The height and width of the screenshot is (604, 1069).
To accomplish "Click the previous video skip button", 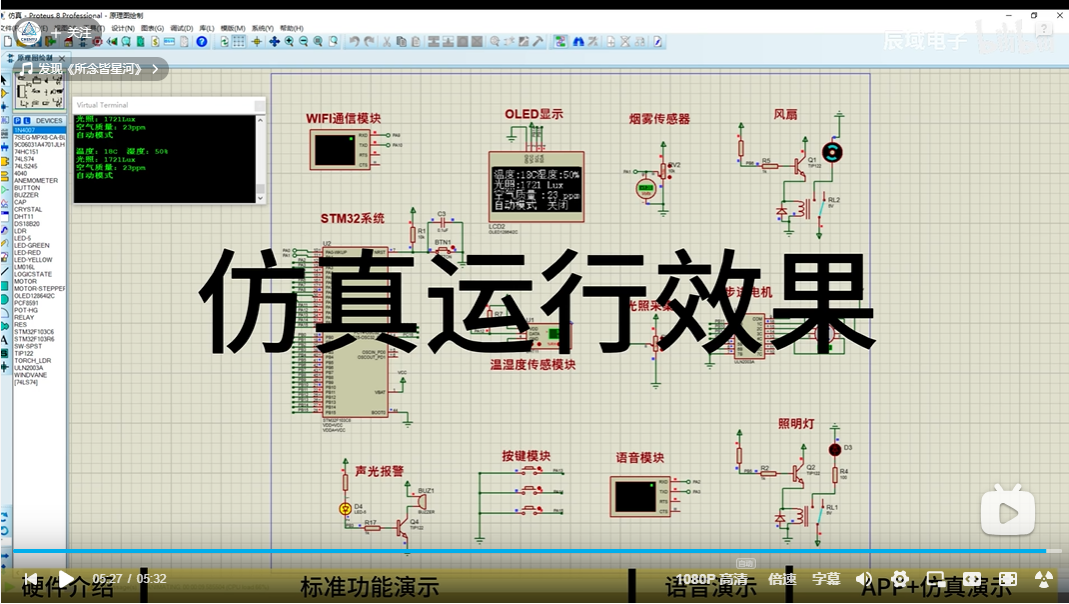I will point(30,579).
